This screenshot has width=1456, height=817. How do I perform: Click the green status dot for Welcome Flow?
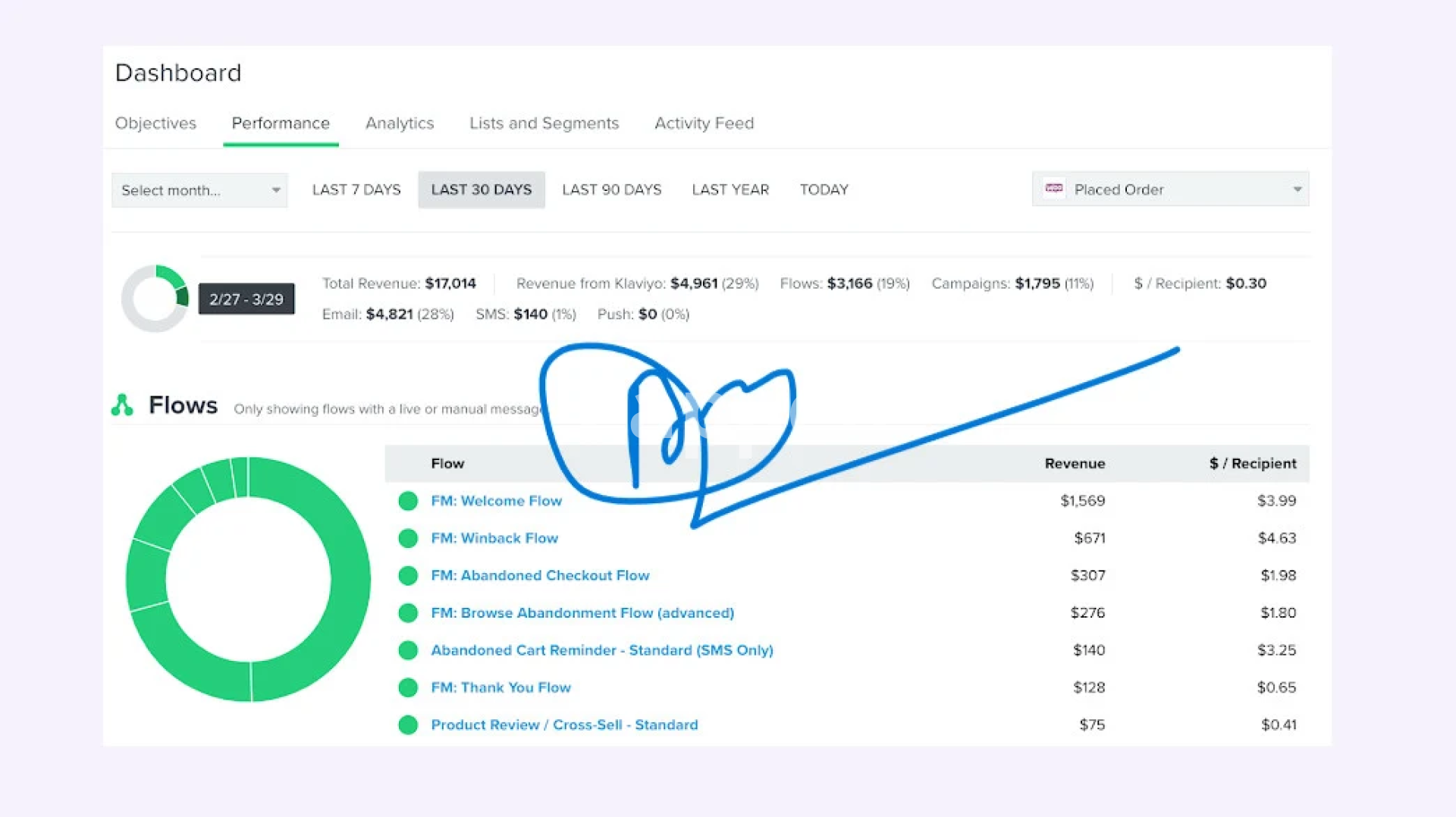coord(408,501)
